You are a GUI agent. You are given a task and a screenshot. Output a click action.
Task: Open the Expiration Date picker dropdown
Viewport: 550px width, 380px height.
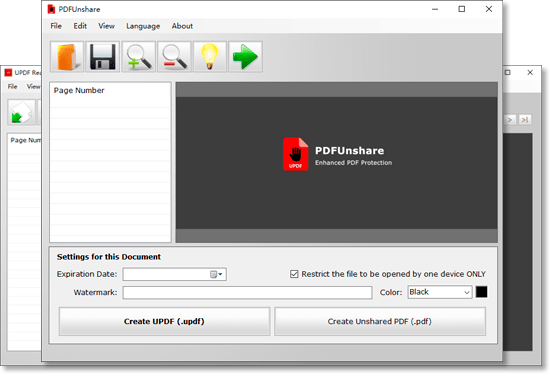click(216, 274)
